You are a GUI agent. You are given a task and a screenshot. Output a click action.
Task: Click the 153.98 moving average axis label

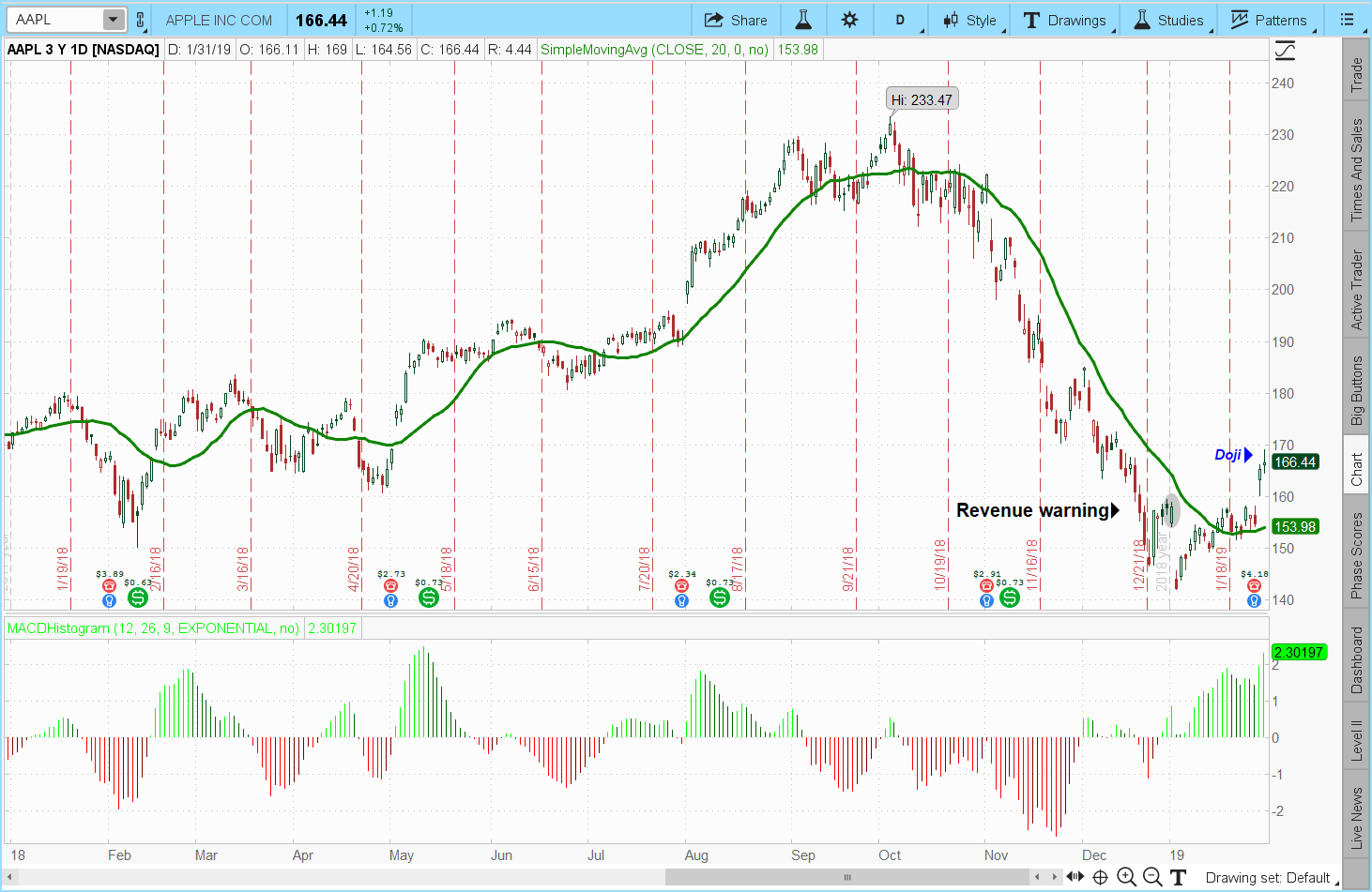pyautogui.click(x=1295, y=526)
